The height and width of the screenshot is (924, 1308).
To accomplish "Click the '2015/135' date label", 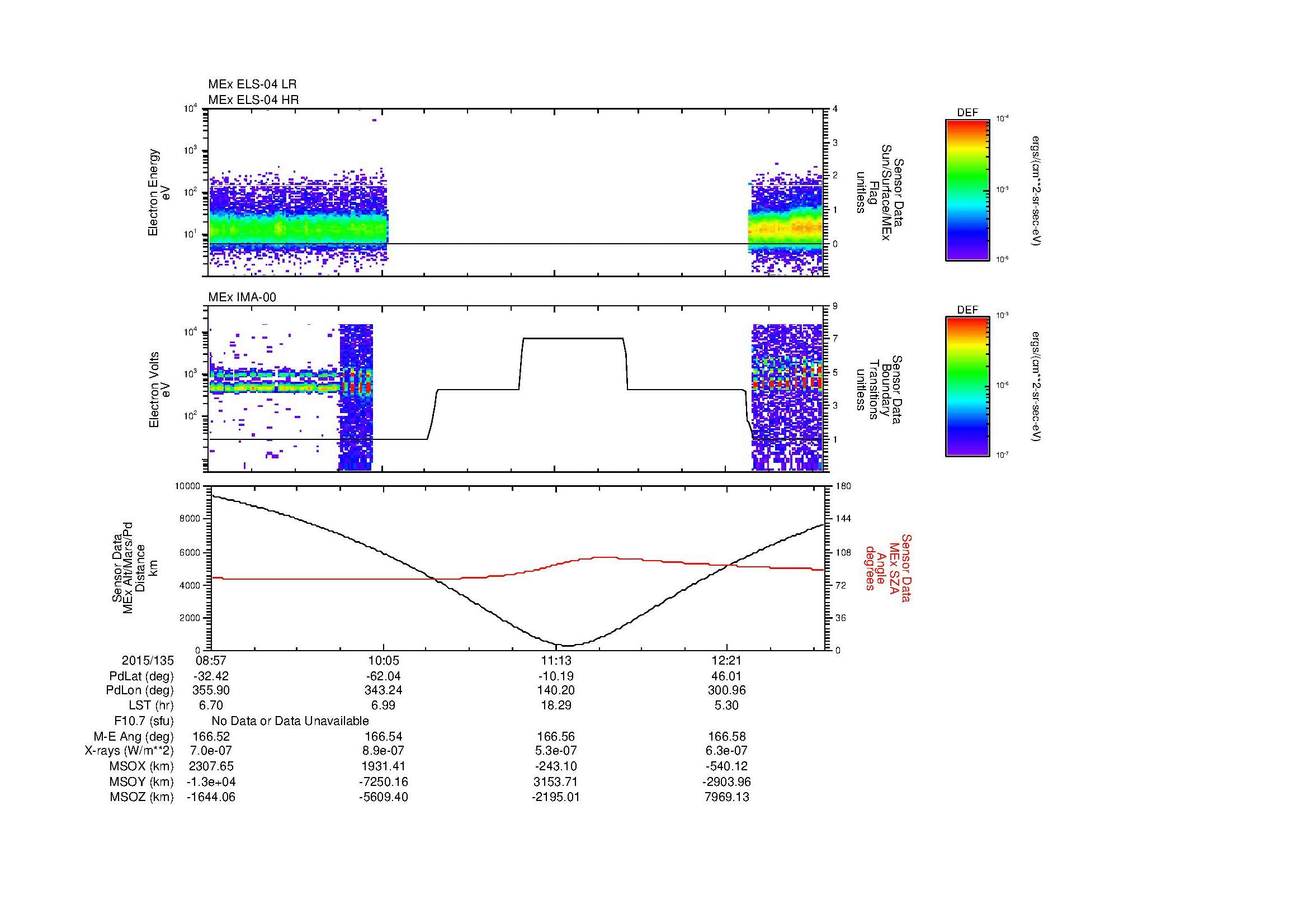I will coord(148,661).
